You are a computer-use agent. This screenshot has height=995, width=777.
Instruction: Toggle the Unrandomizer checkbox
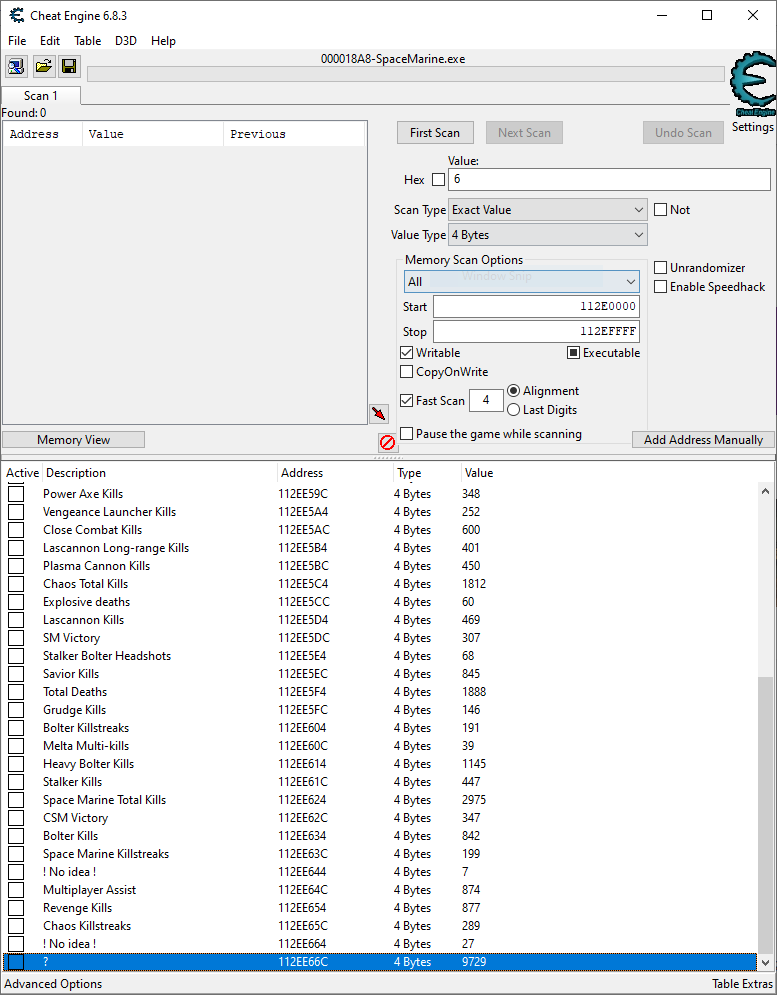660,268
